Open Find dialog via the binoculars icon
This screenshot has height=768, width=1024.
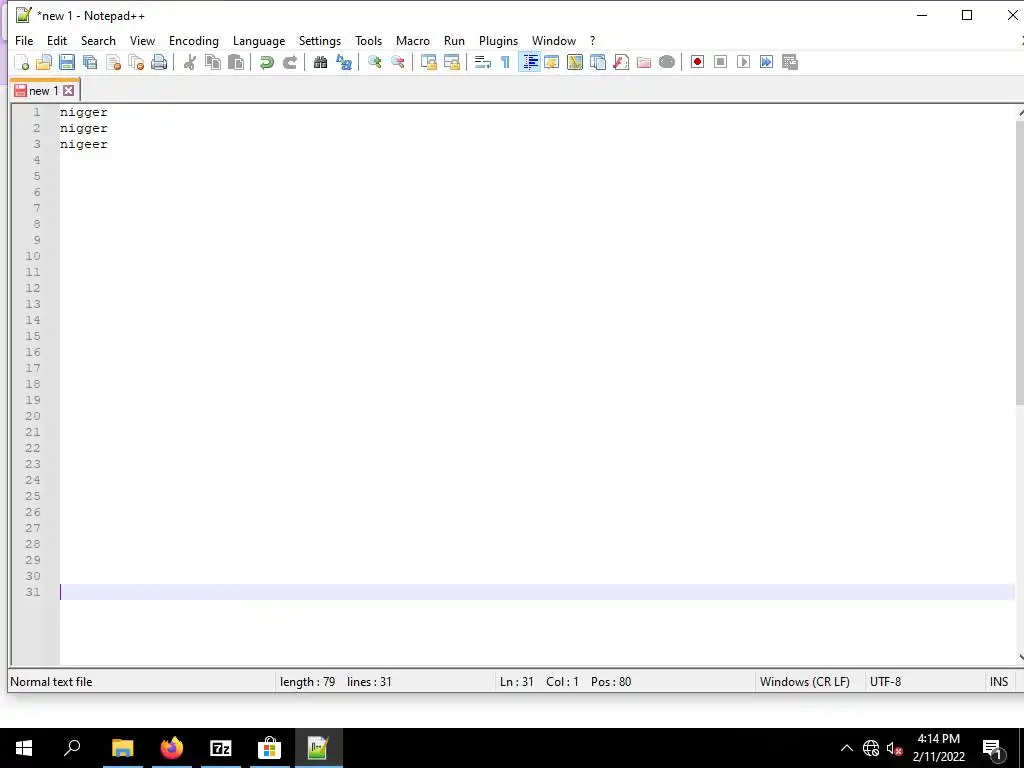(320, 62)
